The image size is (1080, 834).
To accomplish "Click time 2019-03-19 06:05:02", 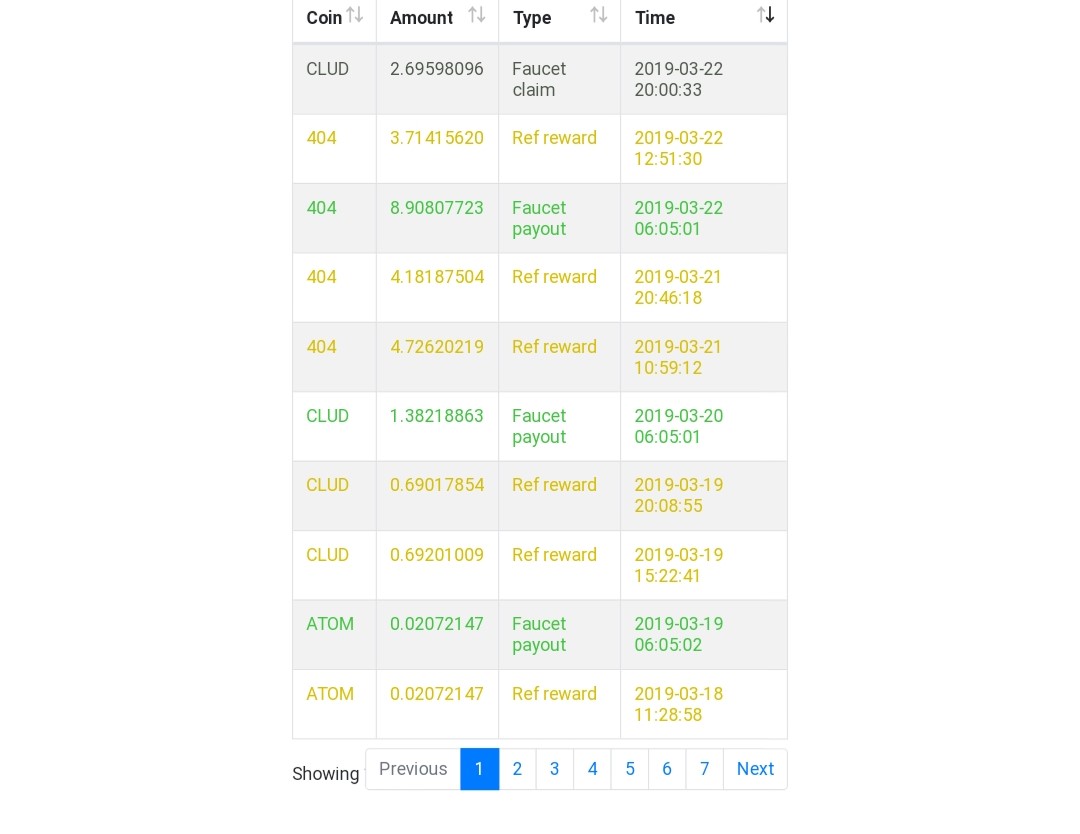I will (678, 634).
